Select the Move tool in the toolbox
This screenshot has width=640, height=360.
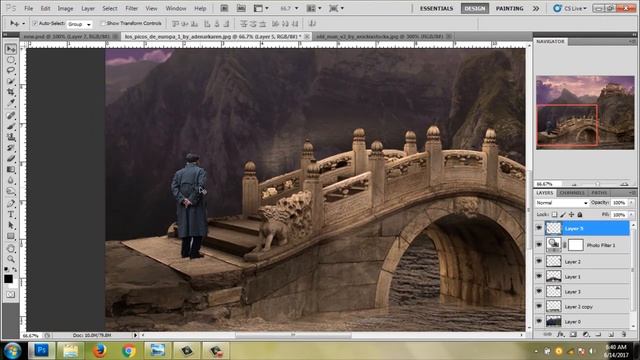point(11,49)
